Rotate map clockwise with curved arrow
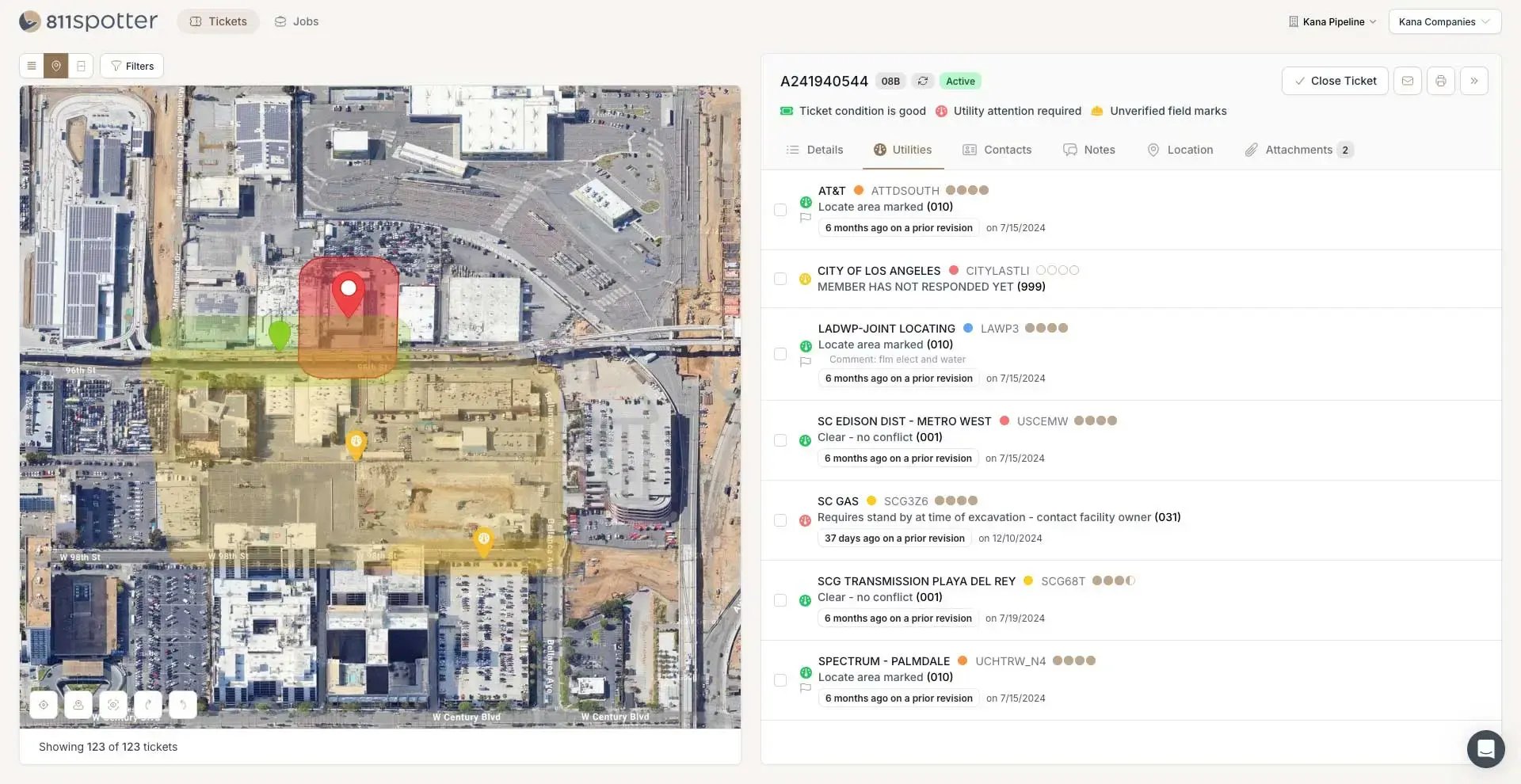 click(148, 705)
